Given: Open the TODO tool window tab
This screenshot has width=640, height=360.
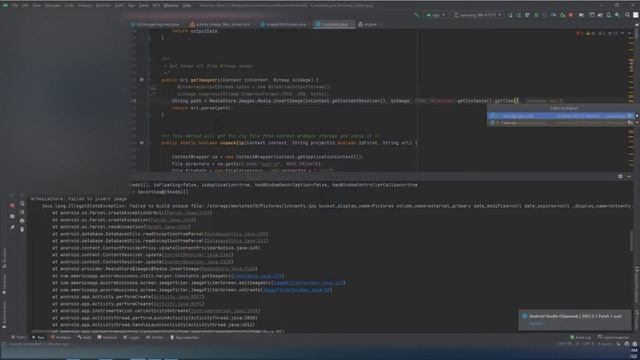Looking at the screenshot, I should tap(19, 338).
